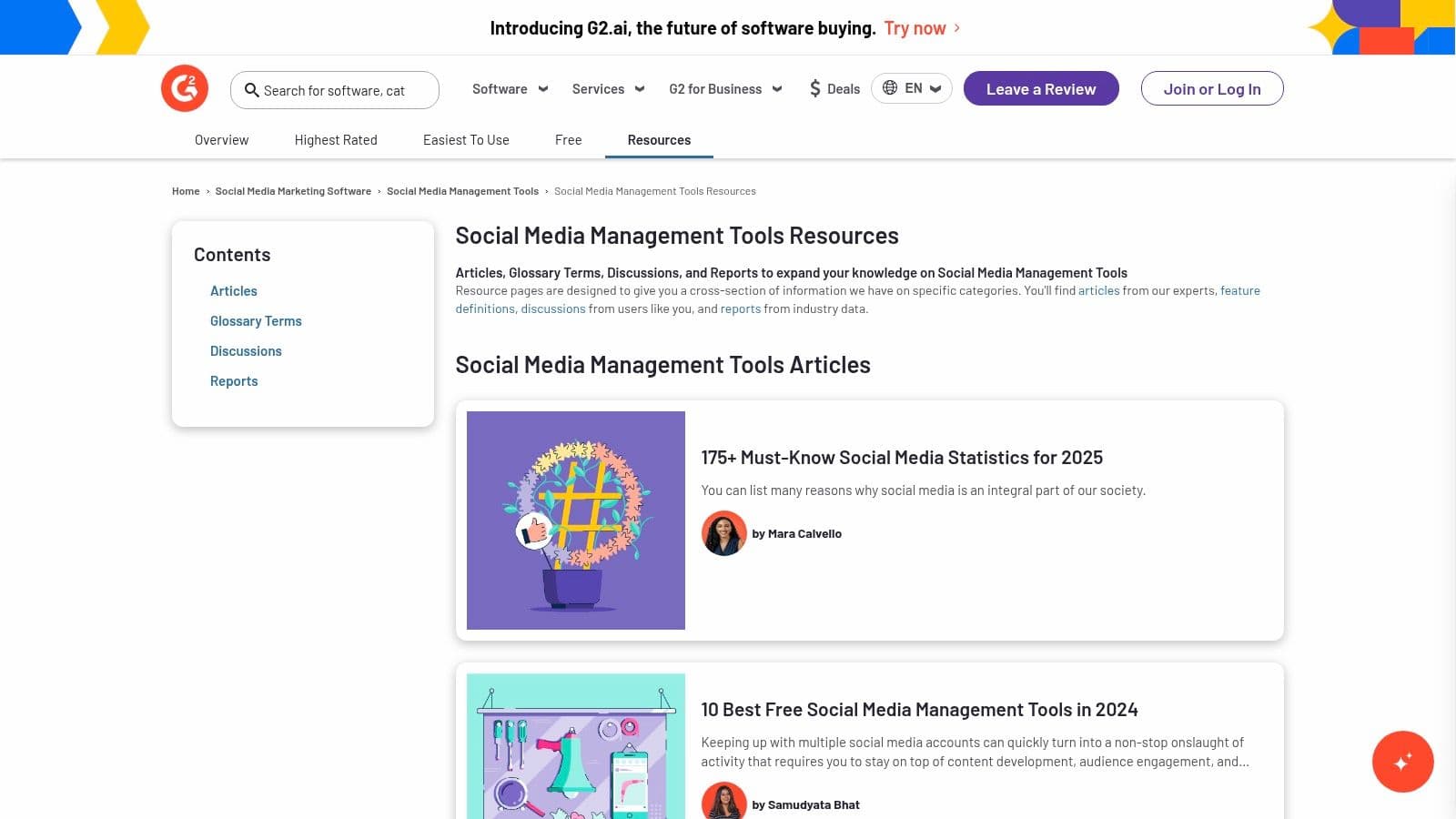Click Mara Calvello's author avatar
1456x819 pixels.
coord(723,533)
